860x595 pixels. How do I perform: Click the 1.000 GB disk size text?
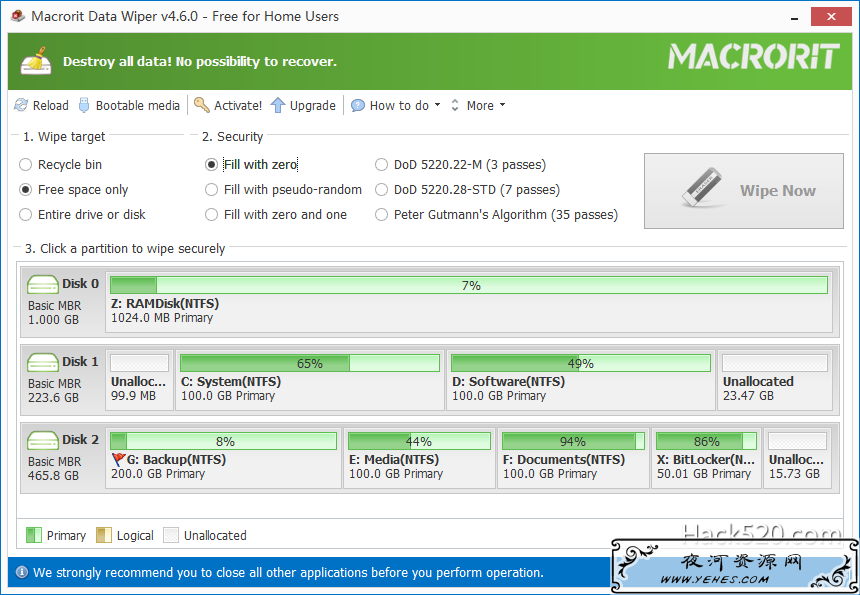click(54, 320)
